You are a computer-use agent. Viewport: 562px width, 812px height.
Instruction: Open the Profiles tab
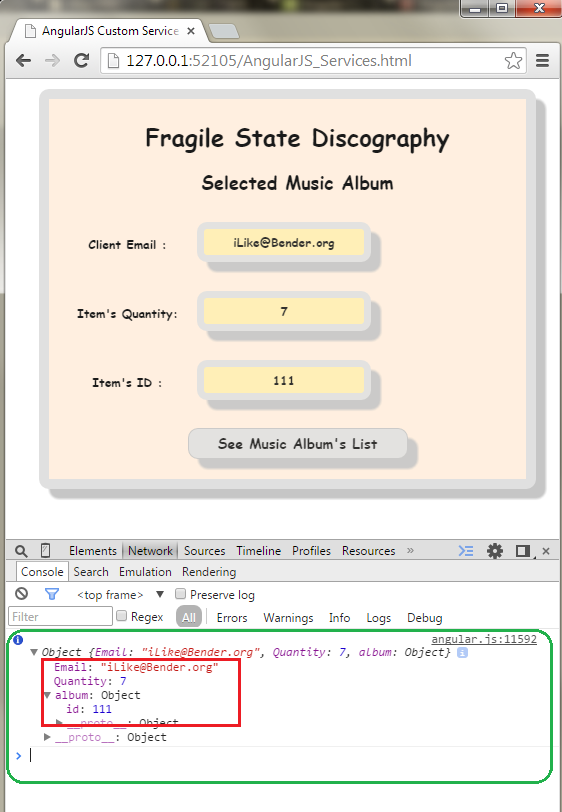click(x=311, y=551)
